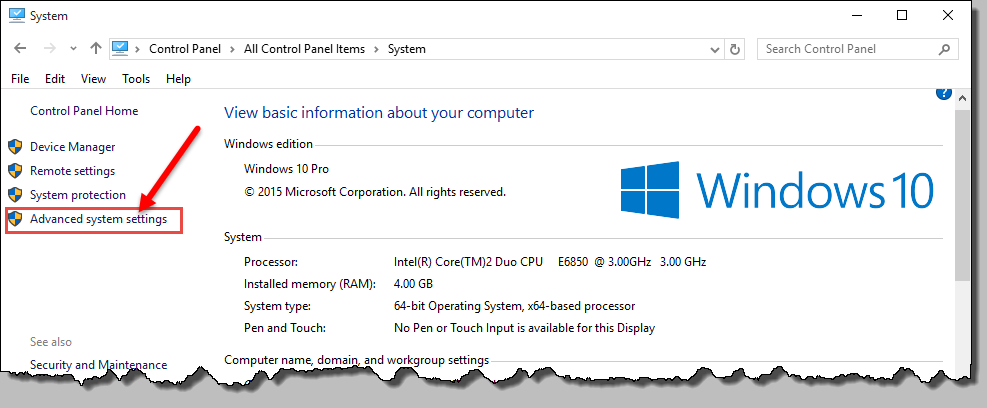Open the View menu

click(93, 79)
